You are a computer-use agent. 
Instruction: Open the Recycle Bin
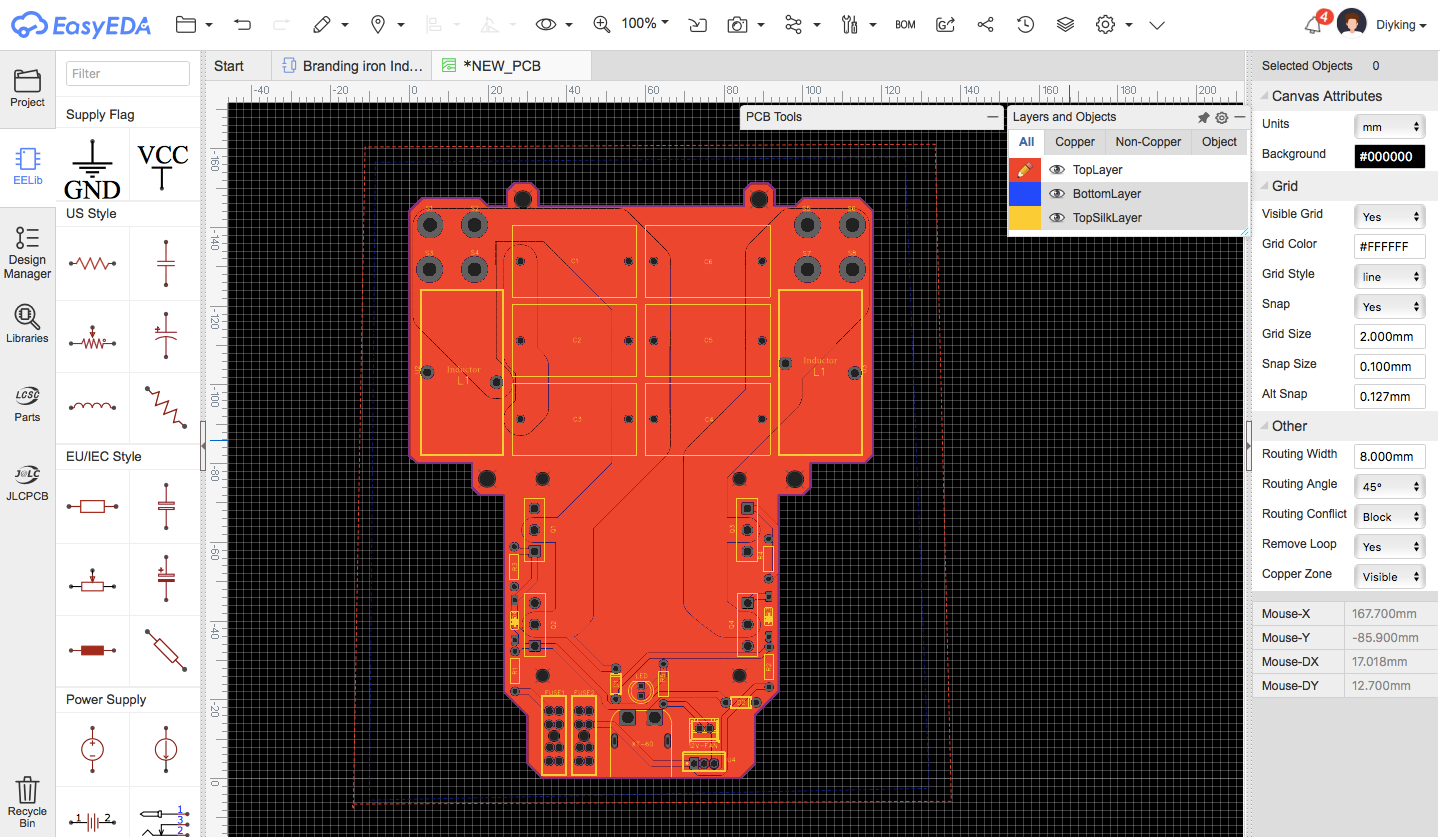[x=28, y=802]
